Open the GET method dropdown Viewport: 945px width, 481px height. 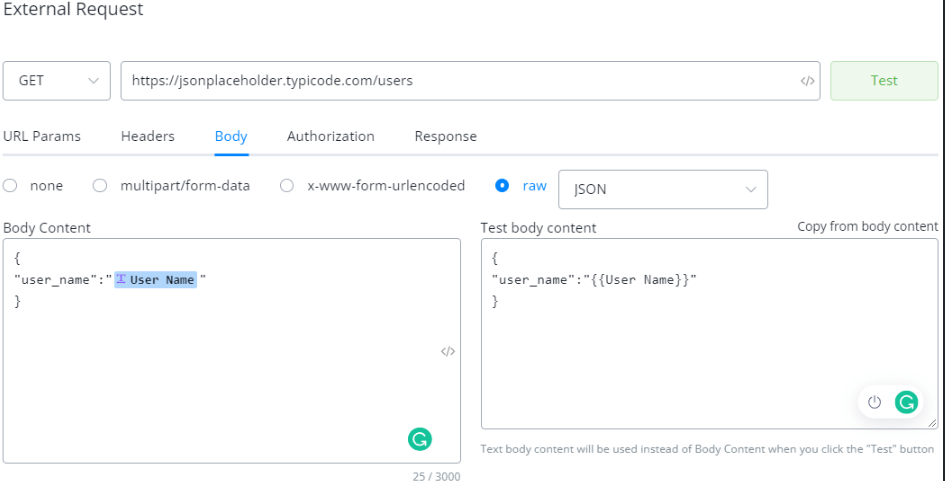[56, 81]
